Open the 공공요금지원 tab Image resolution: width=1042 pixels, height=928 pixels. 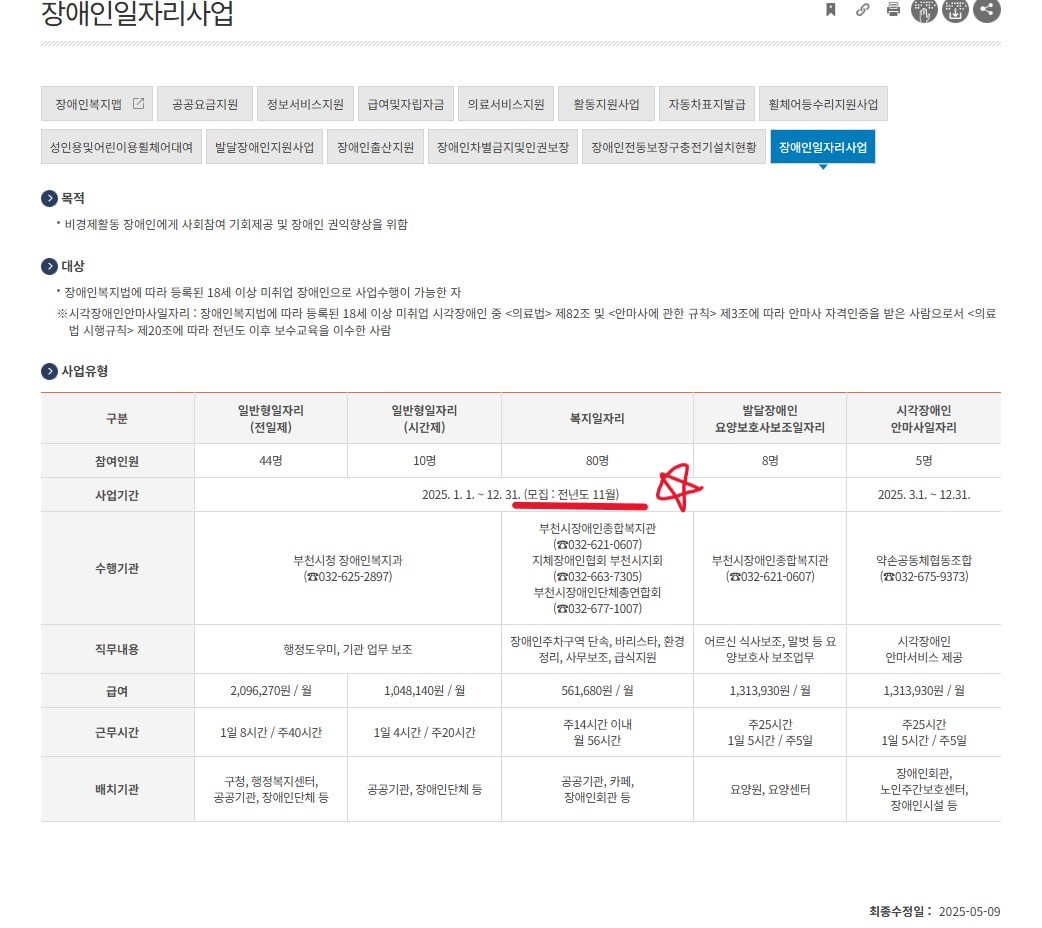205,104
